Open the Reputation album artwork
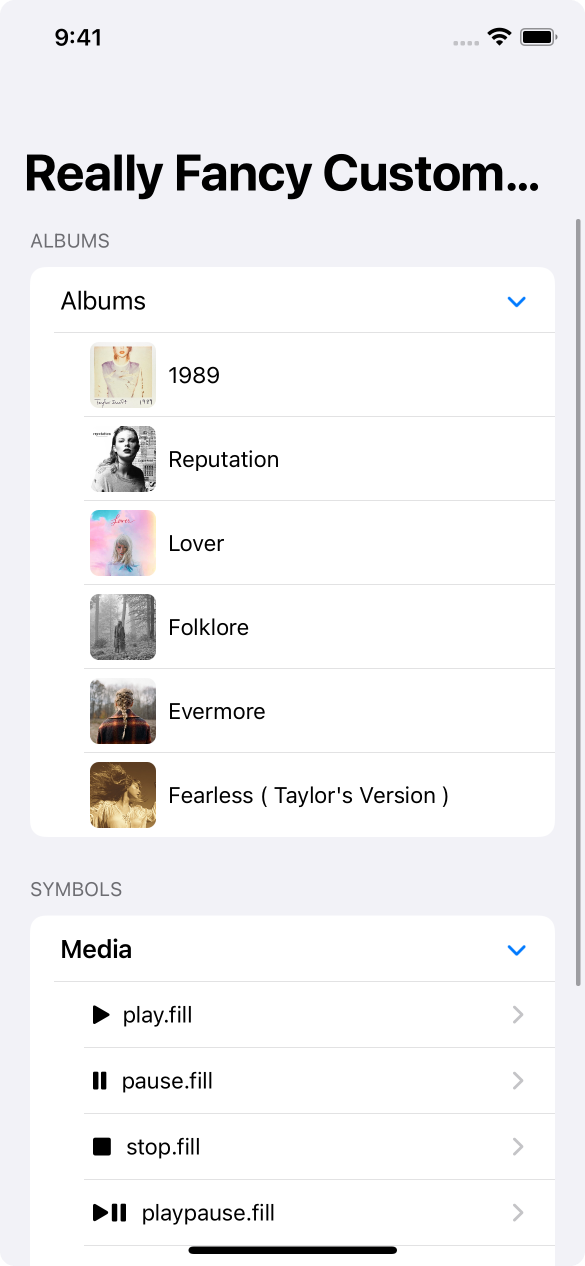The height and width of the screenshot is (1266, 585). [x=122, y=458]
